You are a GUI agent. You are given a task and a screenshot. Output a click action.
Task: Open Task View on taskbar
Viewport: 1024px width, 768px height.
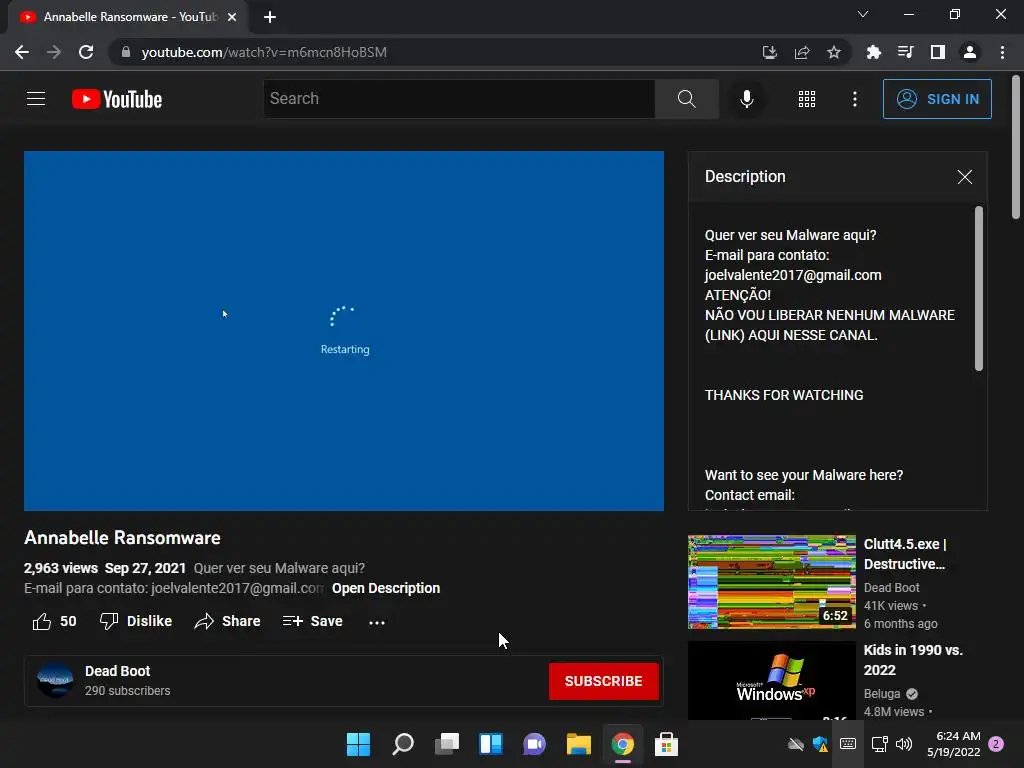pos(447,744)
